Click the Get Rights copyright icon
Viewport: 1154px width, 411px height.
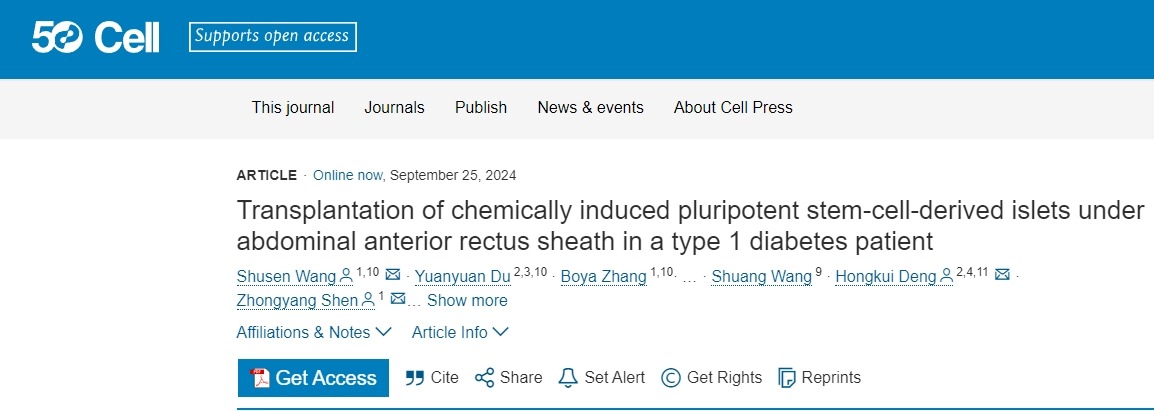pos(671,378)
